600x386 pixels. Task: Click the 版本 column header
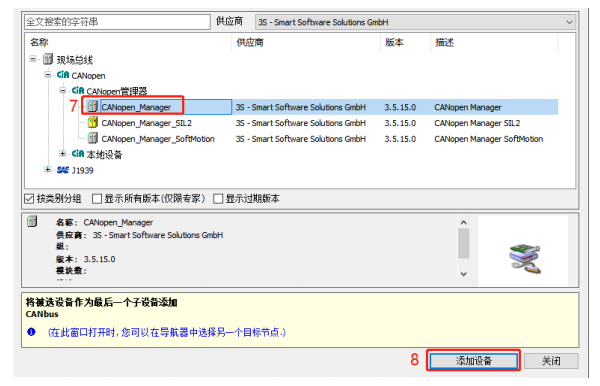[394, 42]
